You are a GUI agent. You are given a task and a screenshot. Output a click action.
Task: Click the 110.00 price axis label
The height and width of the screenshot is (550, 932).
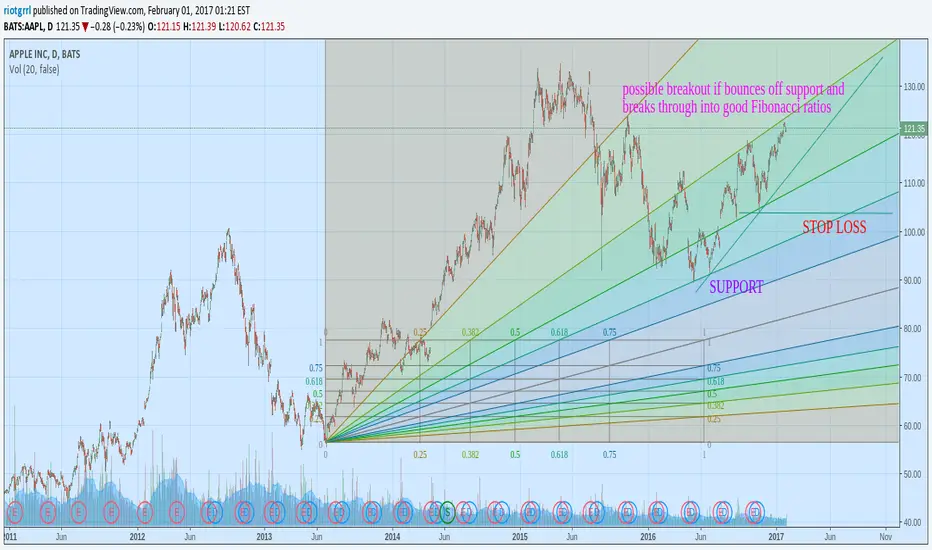pos(914,183)
